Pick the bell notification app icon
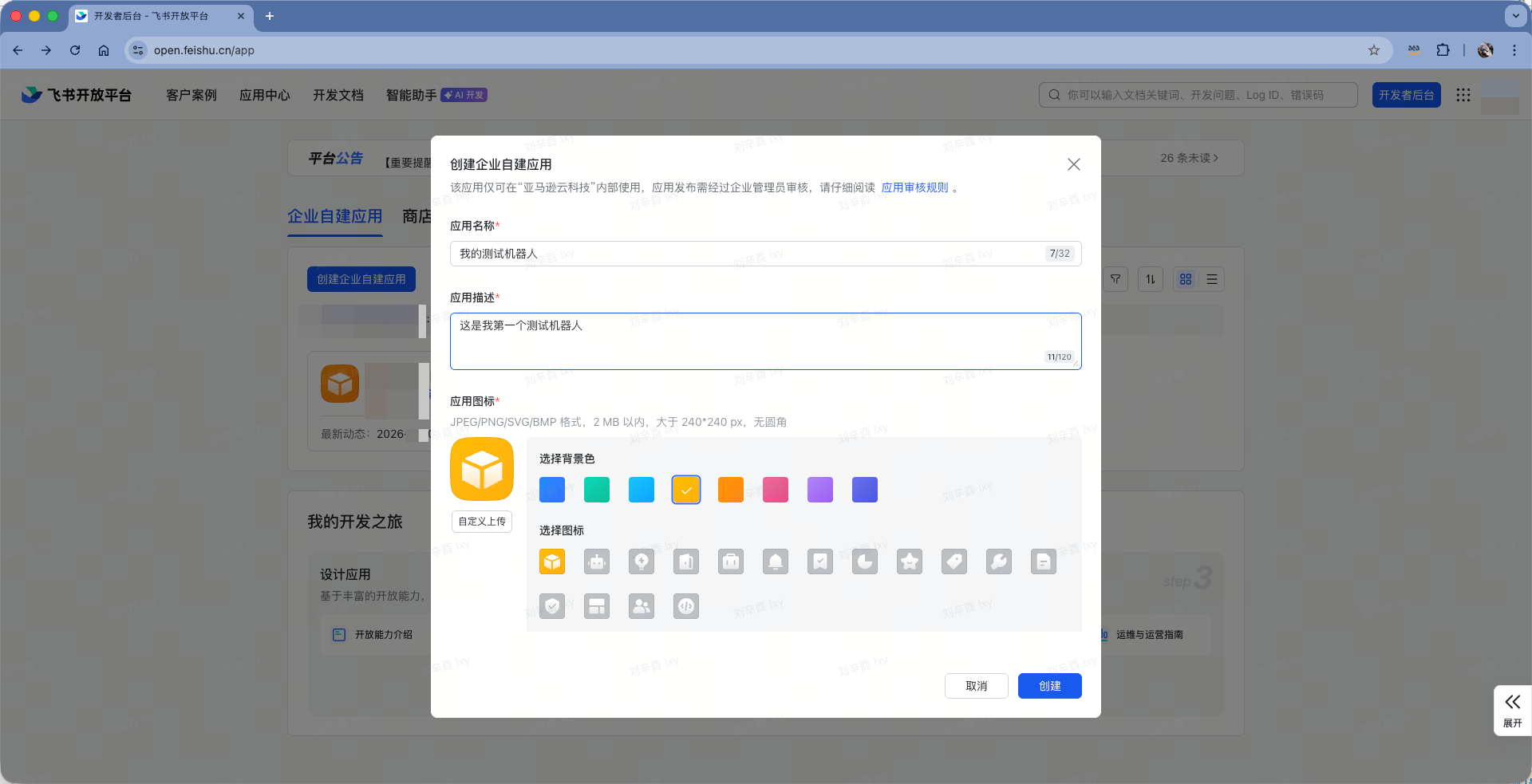Image resolution: width=1532 pixels, height=784 pixels. coord(776,561)
